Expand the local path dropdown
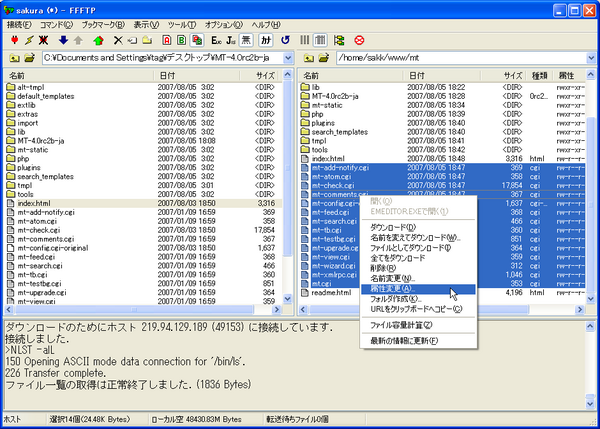The image size is (600, 429). [288, 58]
